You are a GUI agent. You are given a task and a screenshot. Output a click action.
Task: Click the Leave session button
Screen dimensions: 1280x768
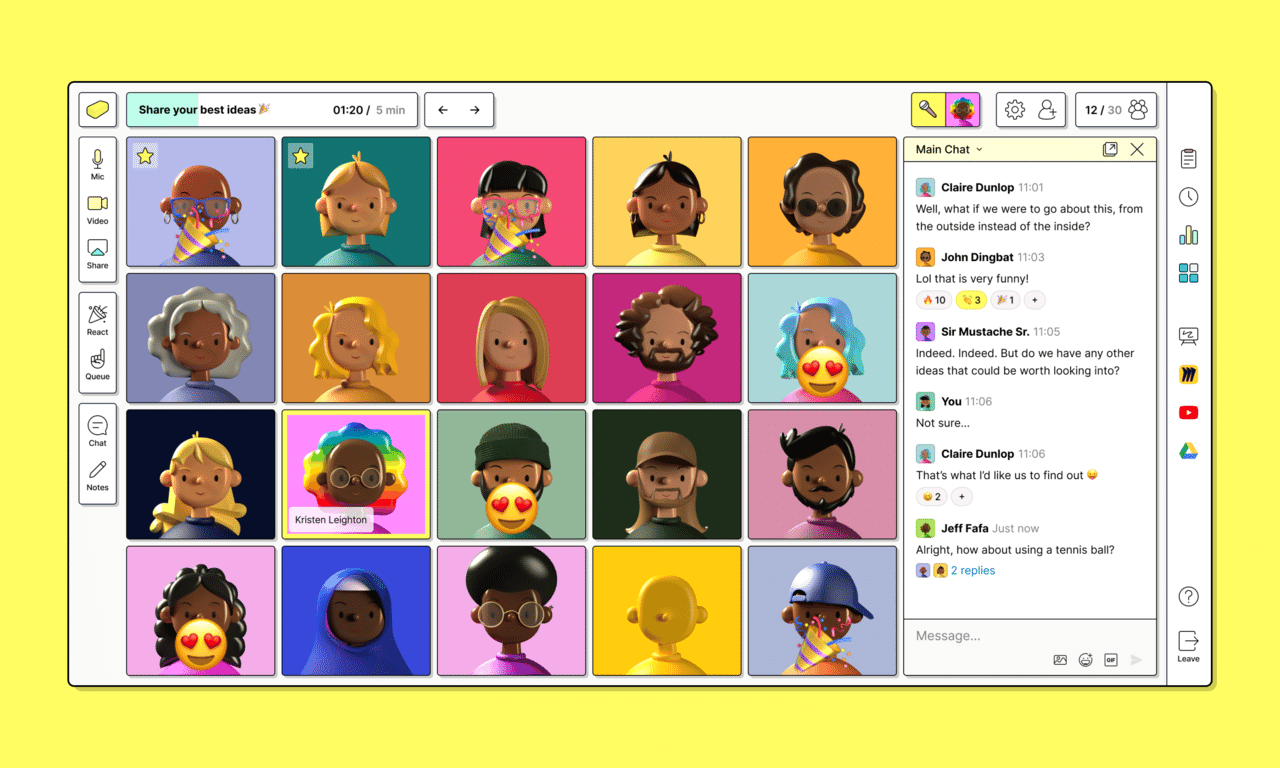coord(1188,645)
